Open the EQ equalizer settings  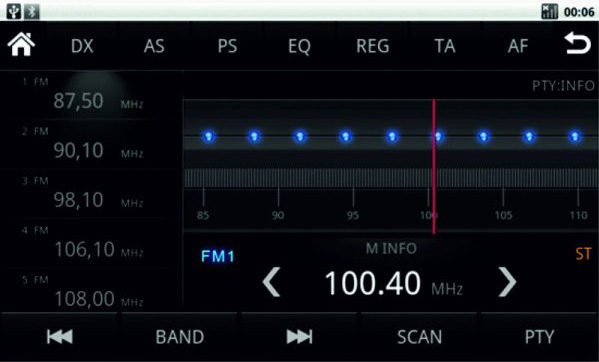tap(299, 46)
